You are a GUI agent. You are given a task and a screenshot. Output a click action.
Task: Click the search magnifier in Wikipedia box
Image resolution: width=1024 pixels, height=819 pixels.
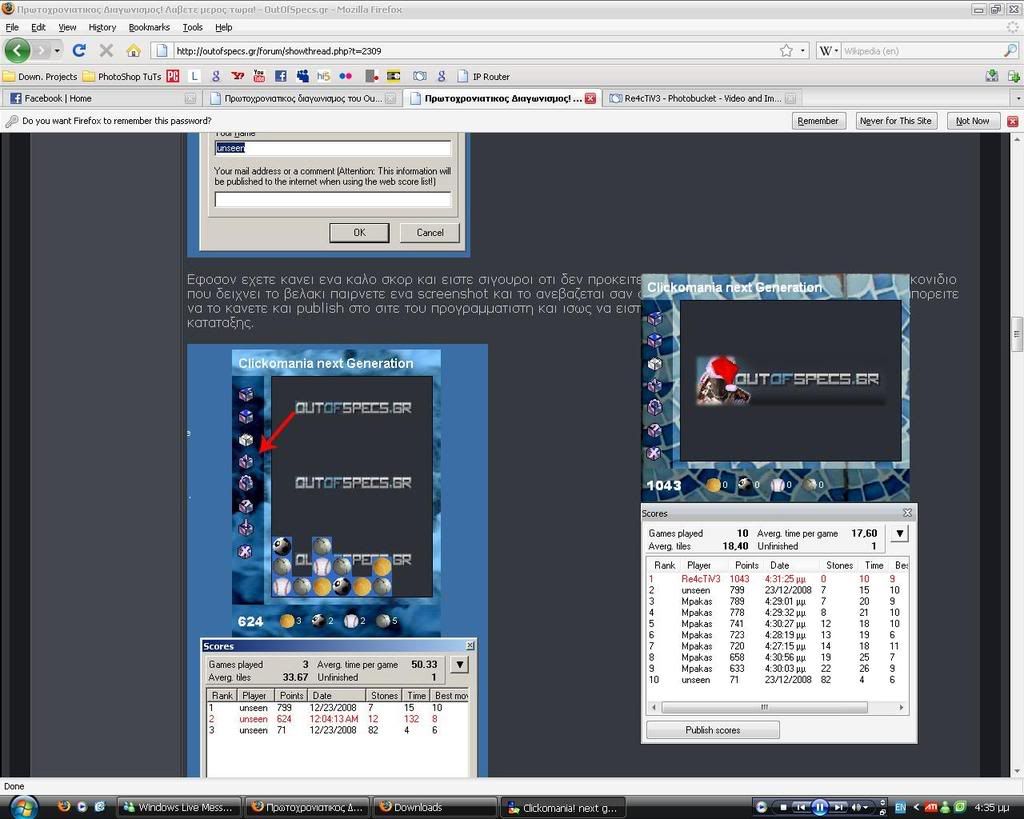(1010, 50)
